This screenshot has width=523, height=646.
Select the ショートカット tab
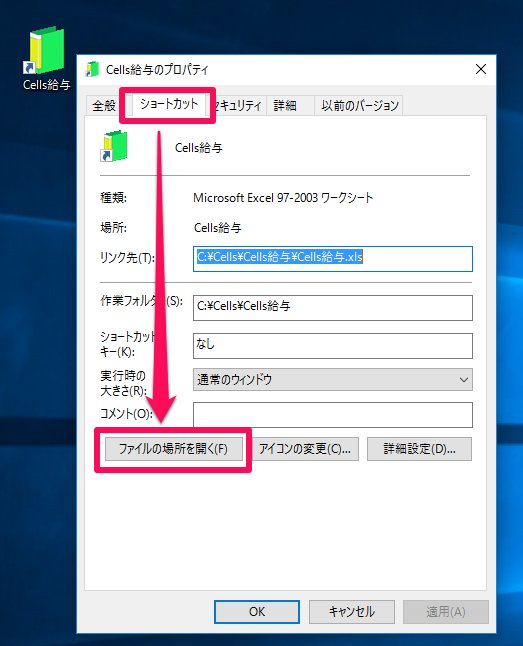[x=169, y=104]
